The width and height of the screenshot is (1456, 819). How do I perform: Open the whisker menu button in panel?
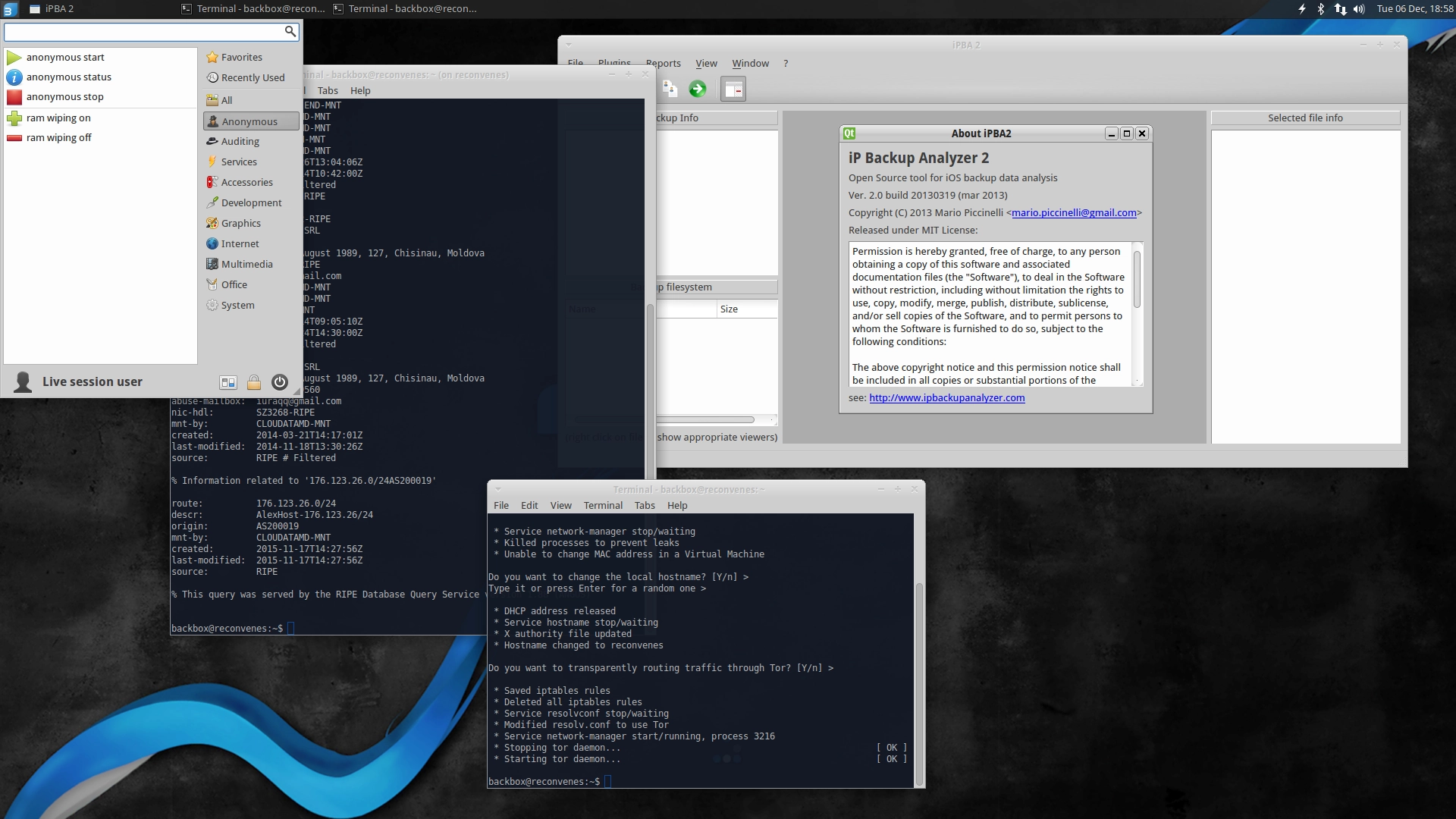[x=9, y=9]
